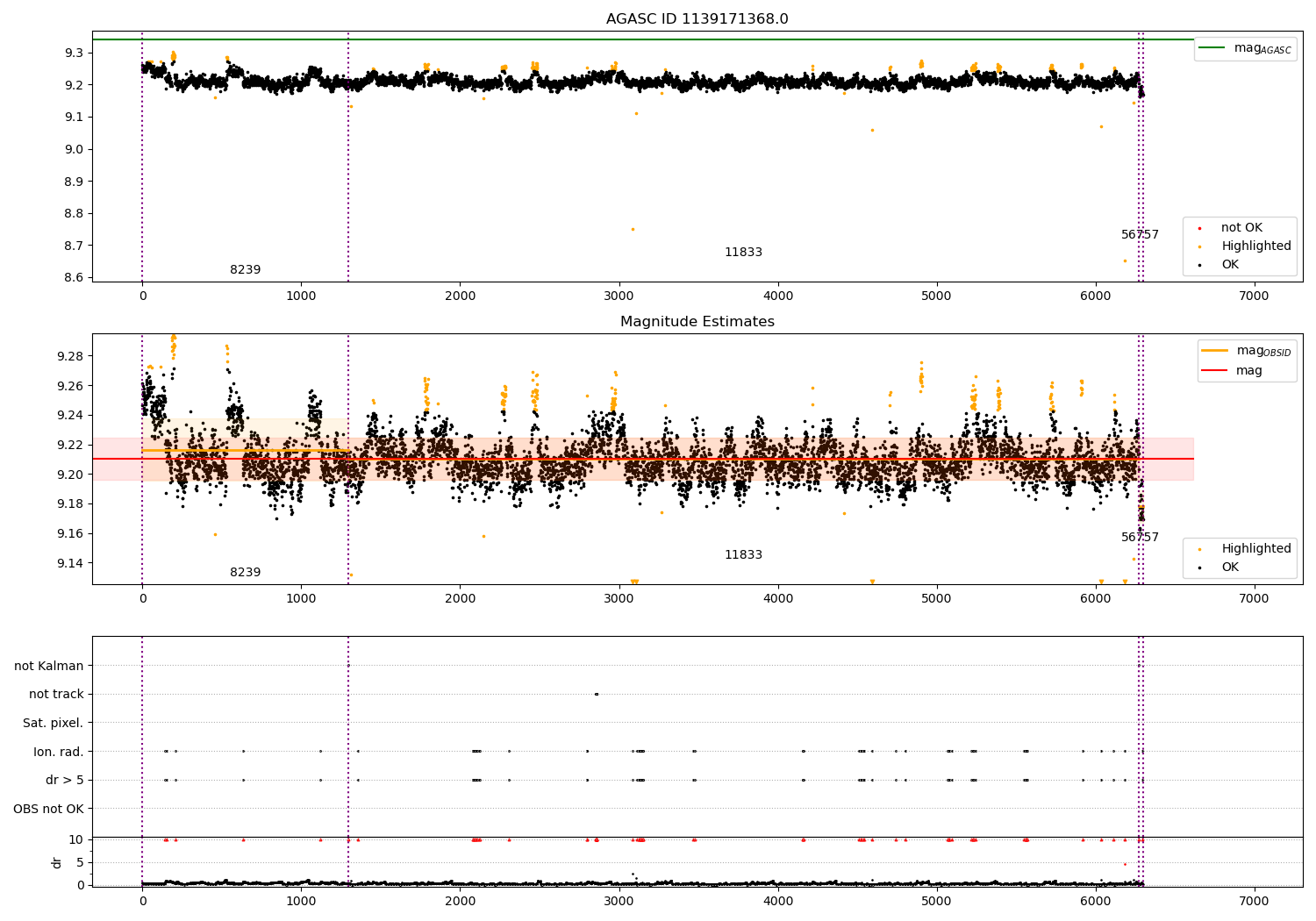This screenshot has height=921, width=1316.
Task: Click the '9.28' y-tick in the middle plot
Action: coord(70,356)
